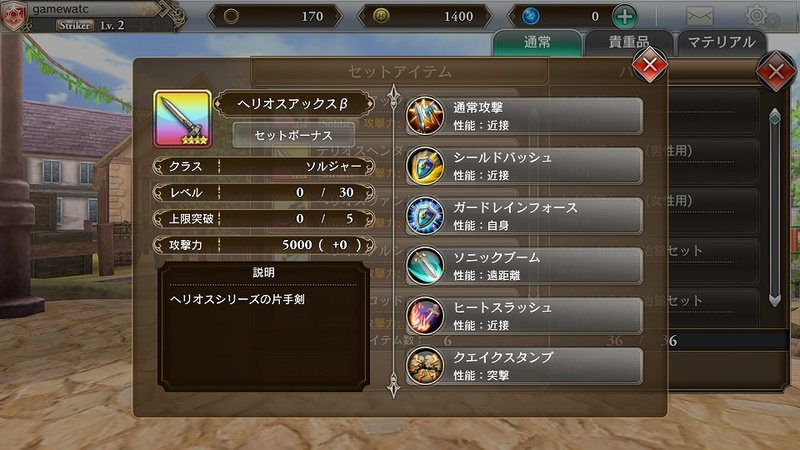Screen dimensions: 800x450
Task: Click the 通常攻撃 skill icon
Action: (424, 116)
